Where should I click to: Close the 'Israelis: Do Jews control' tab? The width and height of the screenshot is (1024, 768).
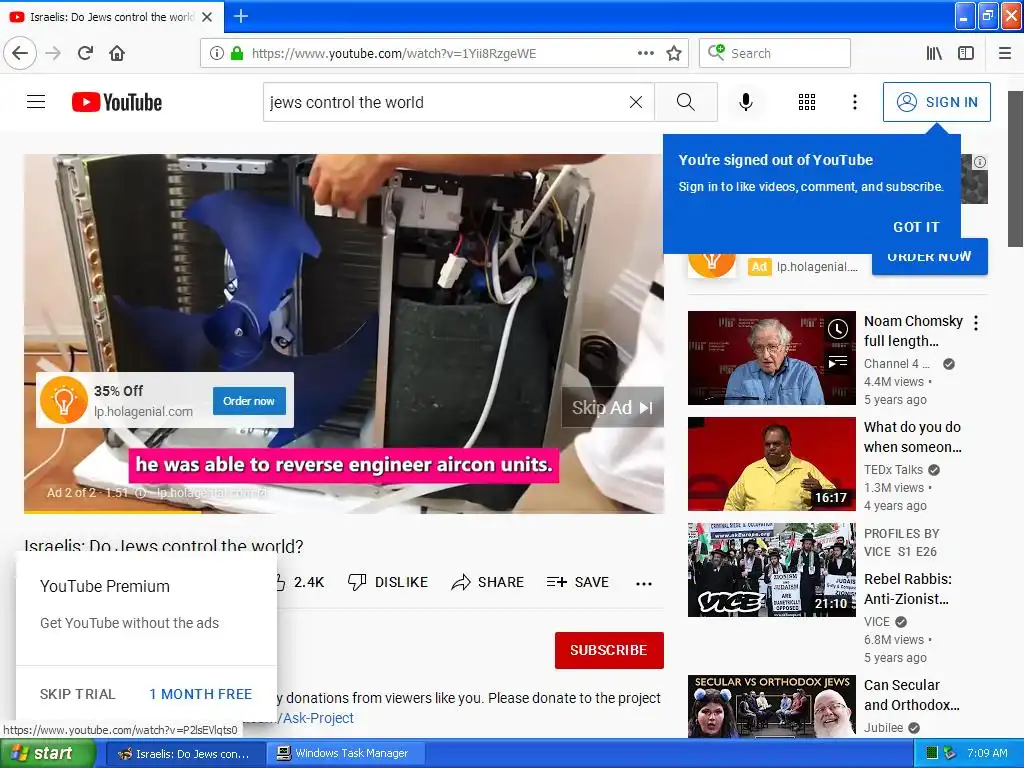(x=207, y=17)
